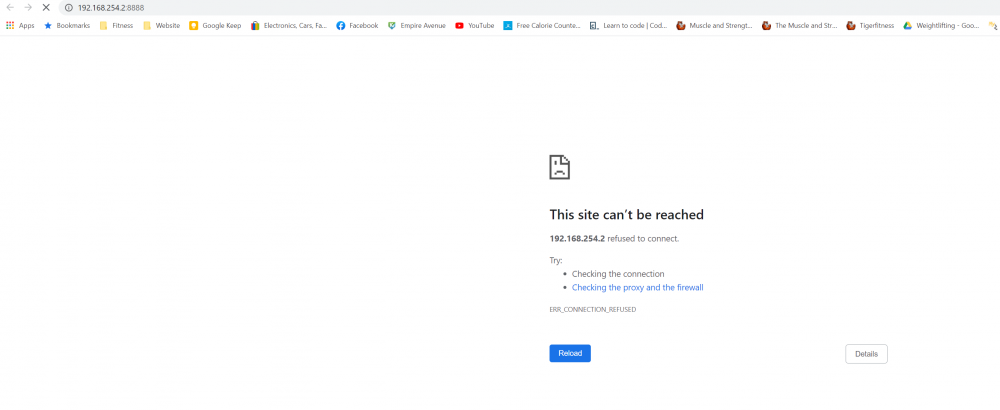The image size is (1000, 410).
Task: Open the Apps shortcut in bookmarks bar
Action: pyautogui.click(x=20, y=26)
